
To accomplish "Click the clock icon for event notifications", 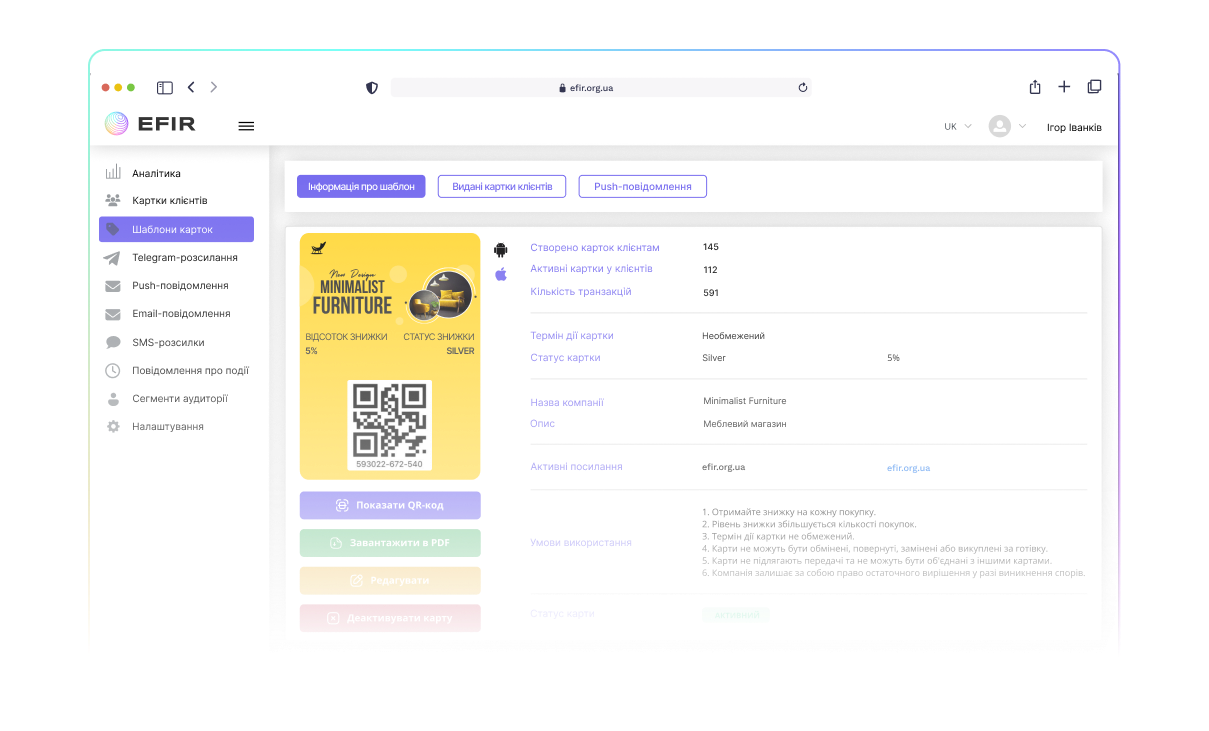I will pyautogui.click(x=113, y=370).
